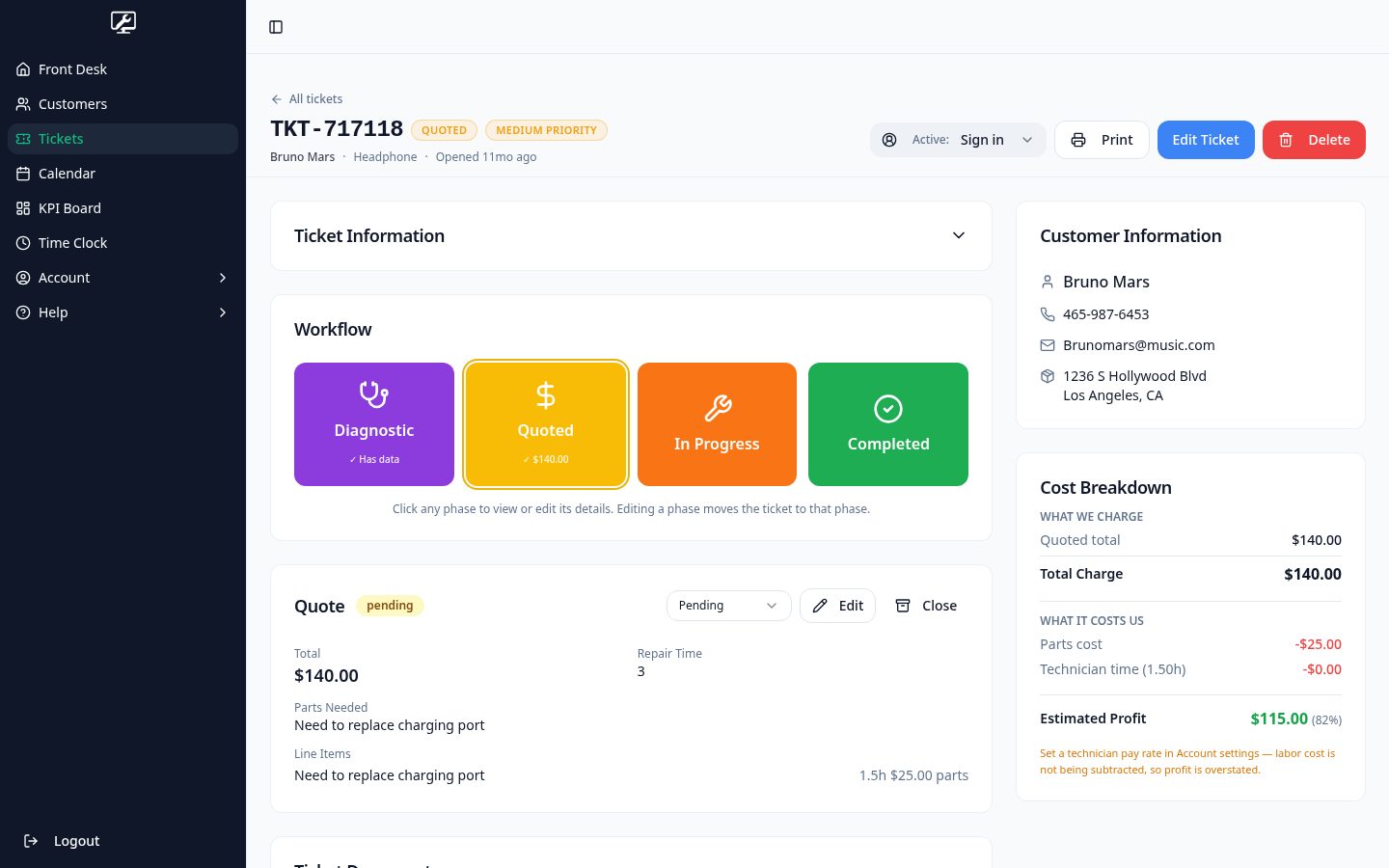Click the repair shop logo icon
This screenshot has width=1389, height=868.
(123, 22)
